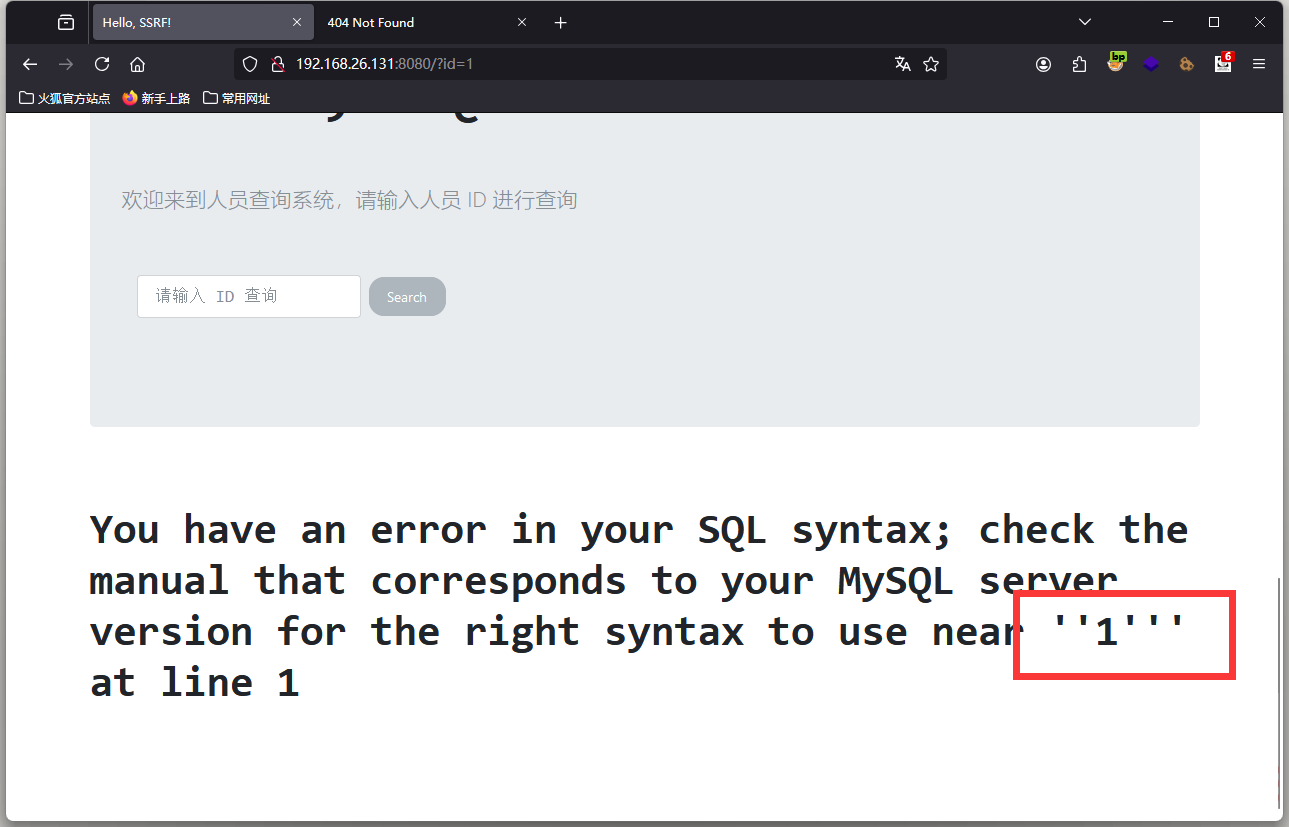Screen dimensions: 1289x827
Task: Click the 欢迎来到人员查询系统 description text
Action: [349, 200]
